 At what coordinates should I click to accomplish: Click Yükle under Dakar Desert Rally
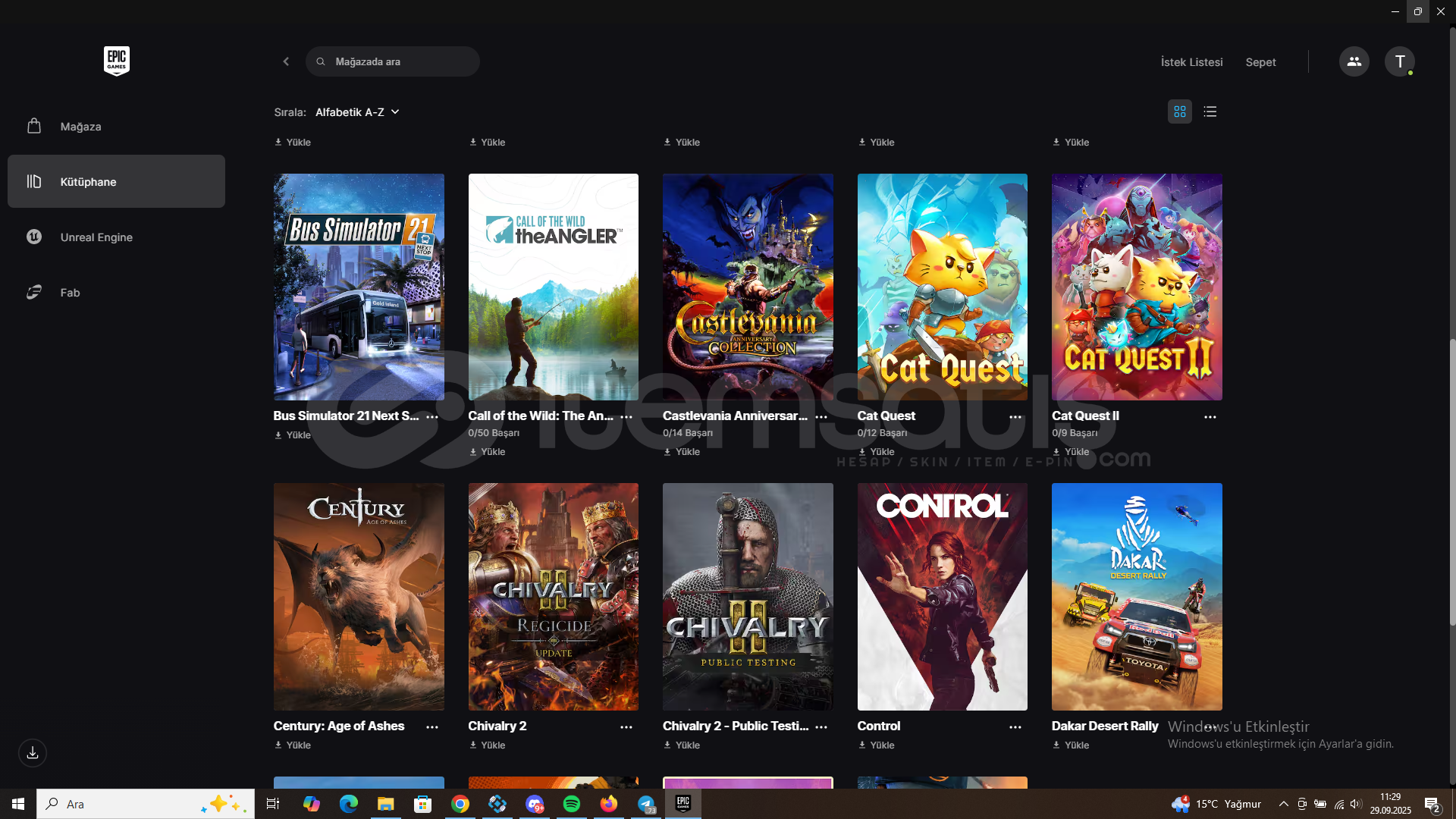pyautogui.click(x=1071, y=745)
